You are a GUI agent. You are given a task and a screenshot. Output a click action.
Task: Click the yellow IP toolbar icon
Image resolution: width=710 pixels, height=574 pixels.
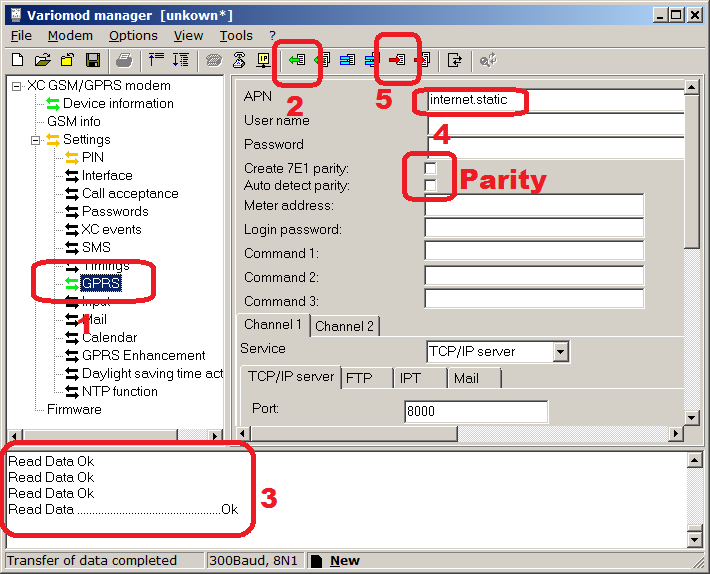coord(263,60)
